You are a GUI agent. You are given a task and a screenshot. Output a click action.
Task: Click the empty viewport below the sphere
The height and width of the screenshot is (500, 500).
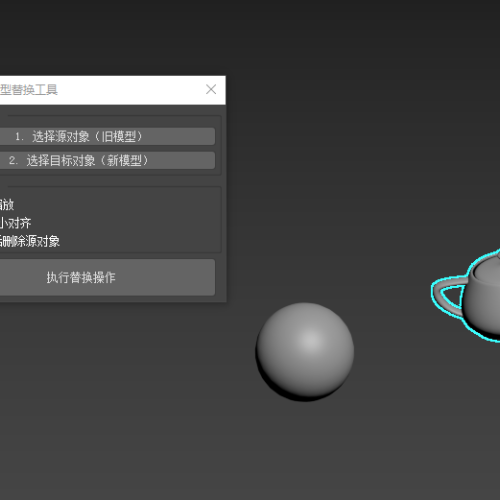[x=305, y=450]
